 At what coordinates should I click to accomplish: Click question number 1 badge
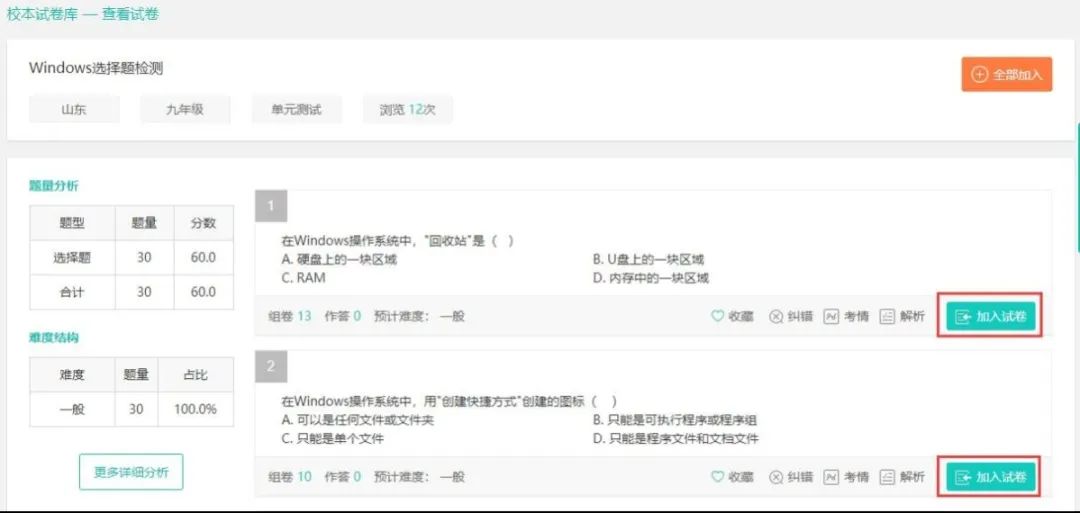tap(271, 206)
